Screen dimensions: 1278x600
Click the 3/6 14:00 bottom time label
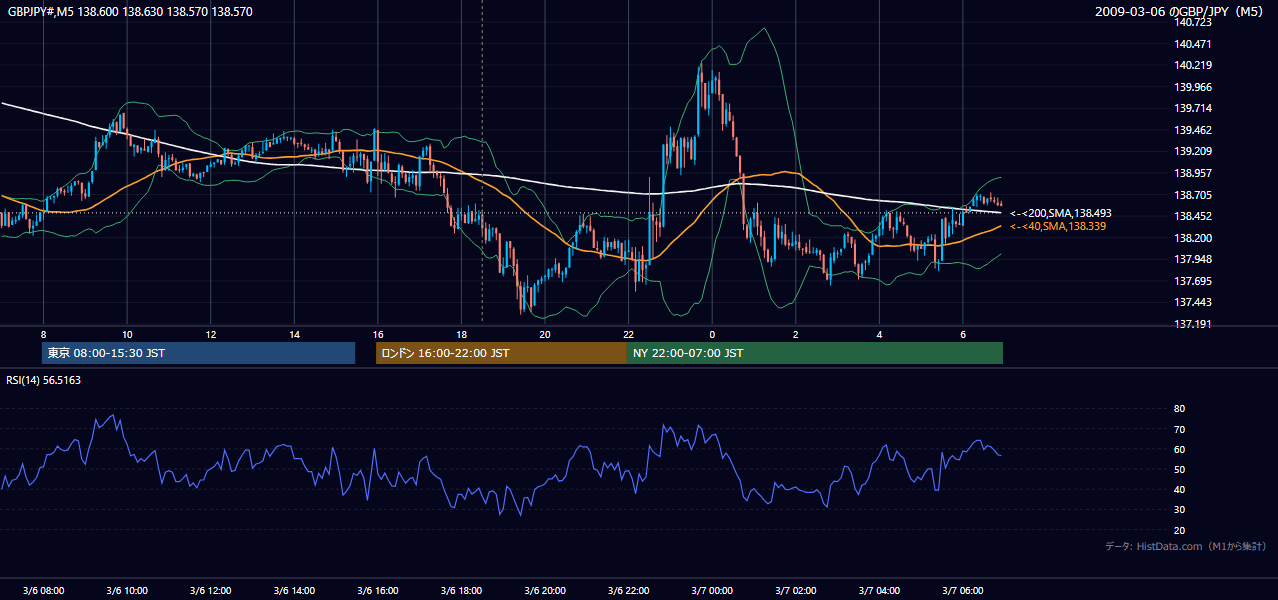pyautogui.click(x=294, y=590)
